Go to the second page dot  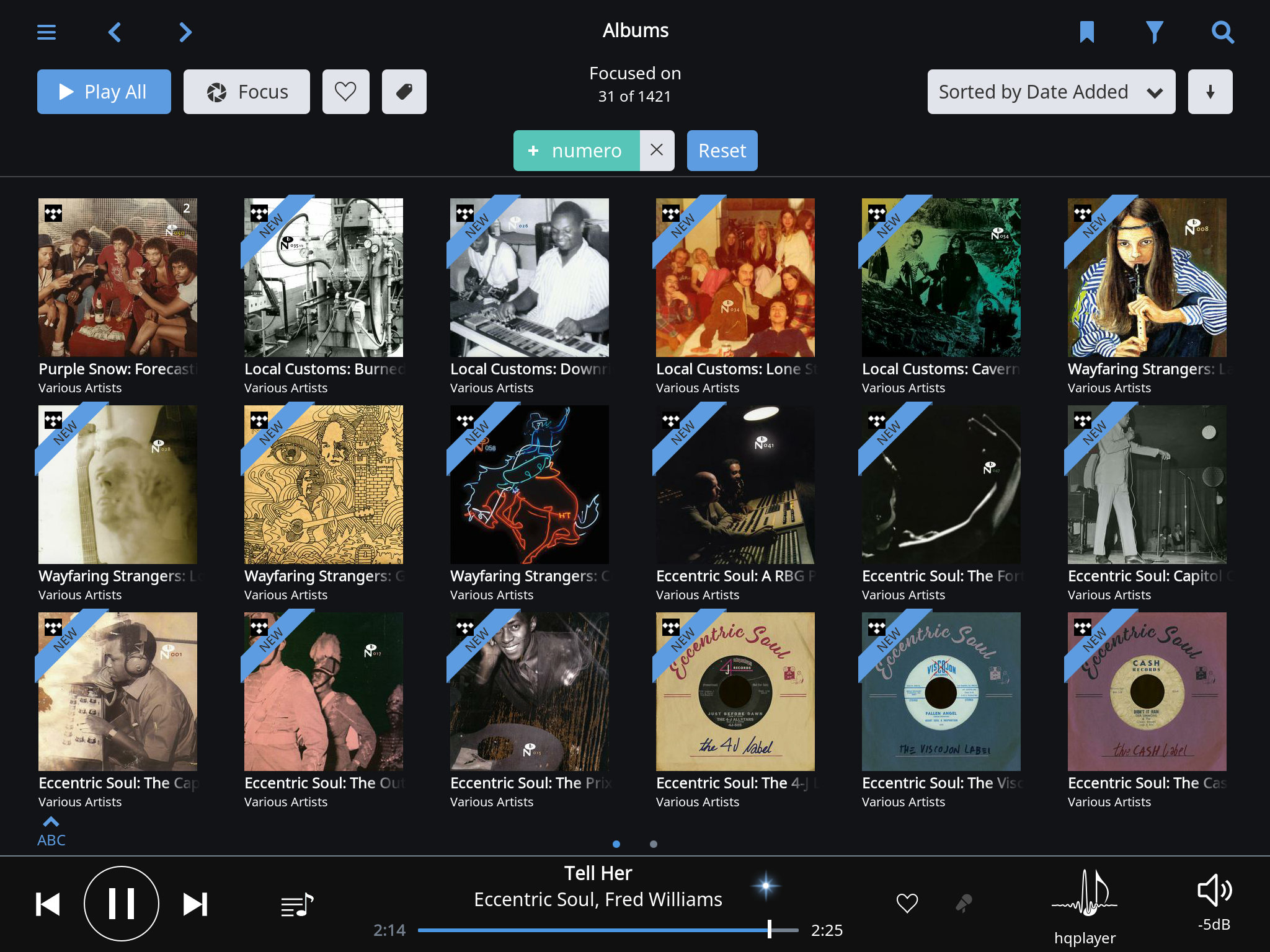point(654,844)
